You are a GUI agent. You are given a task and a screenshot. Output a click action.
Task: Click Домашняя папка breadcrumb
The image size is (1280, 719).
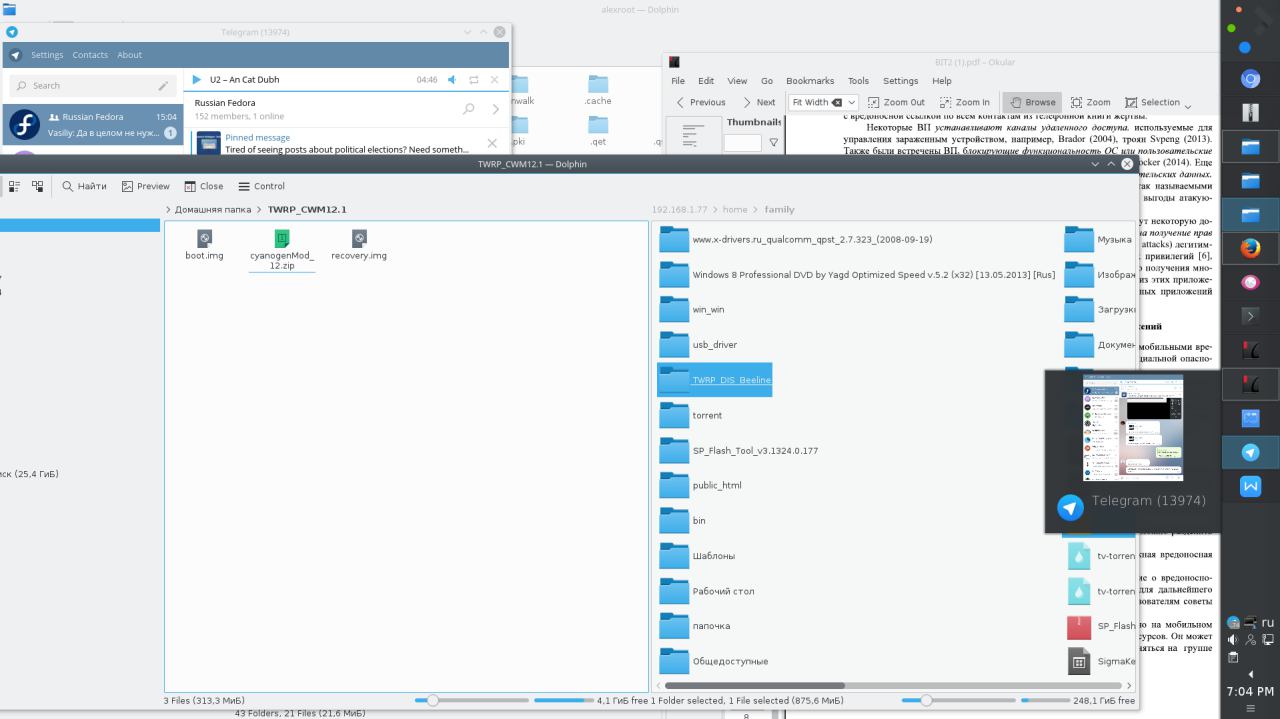[x=213, y=210]
